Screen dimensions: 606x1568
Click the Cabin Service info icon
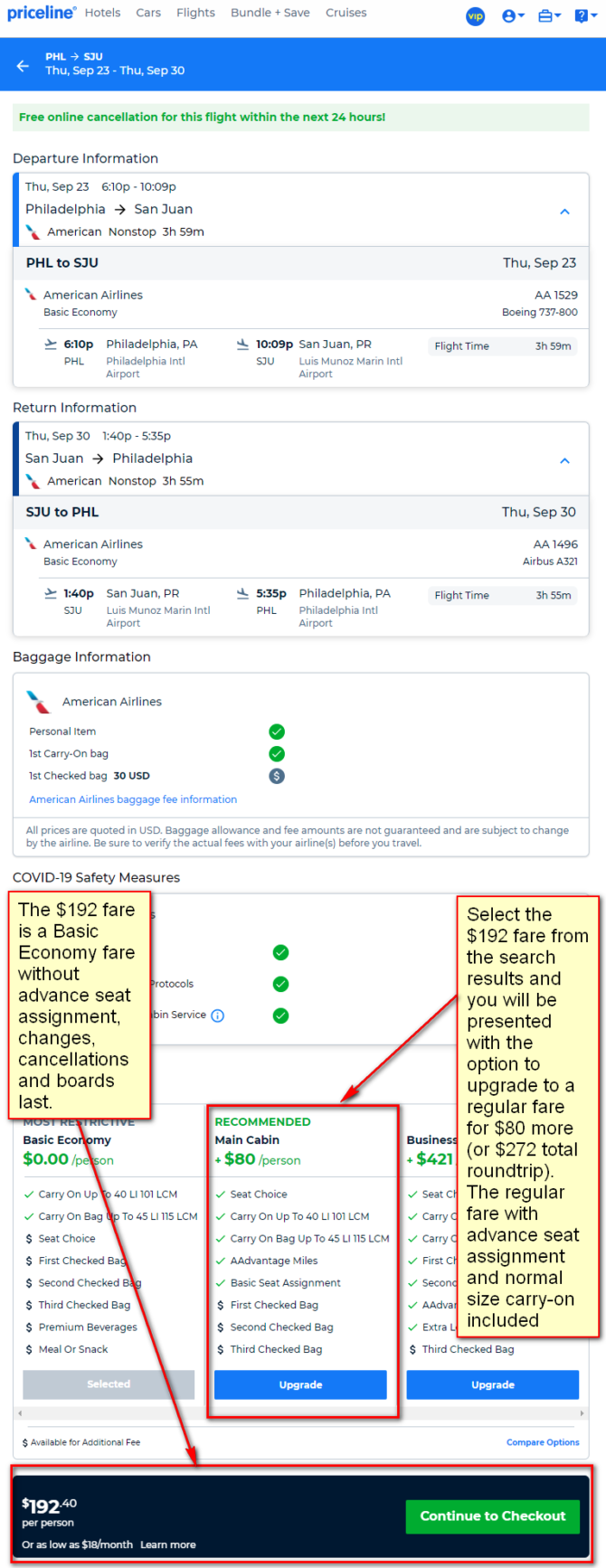point(217,1015)
